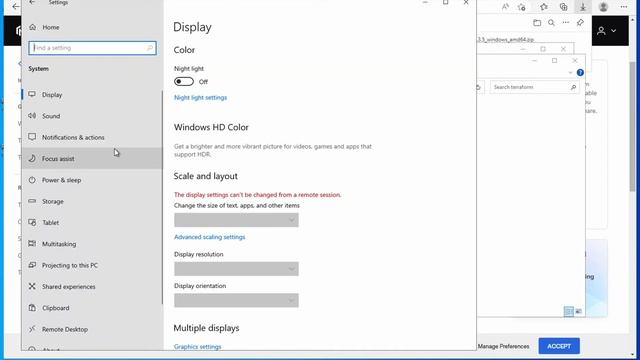Click the Windows HD Color heading
The width and height of the screenshot is (640, 360).
pos(211,127)
